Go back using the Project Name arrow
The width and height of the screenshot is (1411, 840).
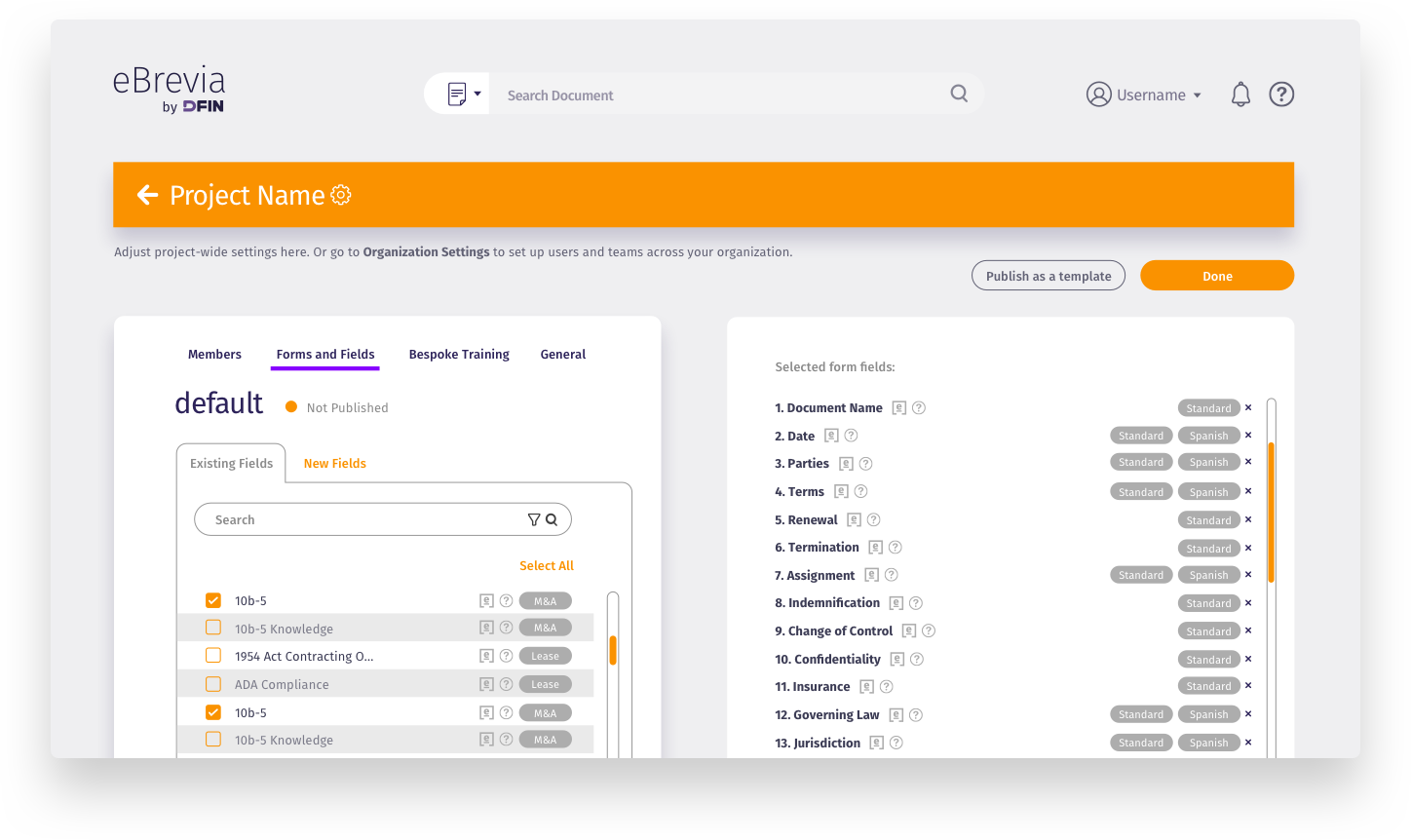click(147, 195)
